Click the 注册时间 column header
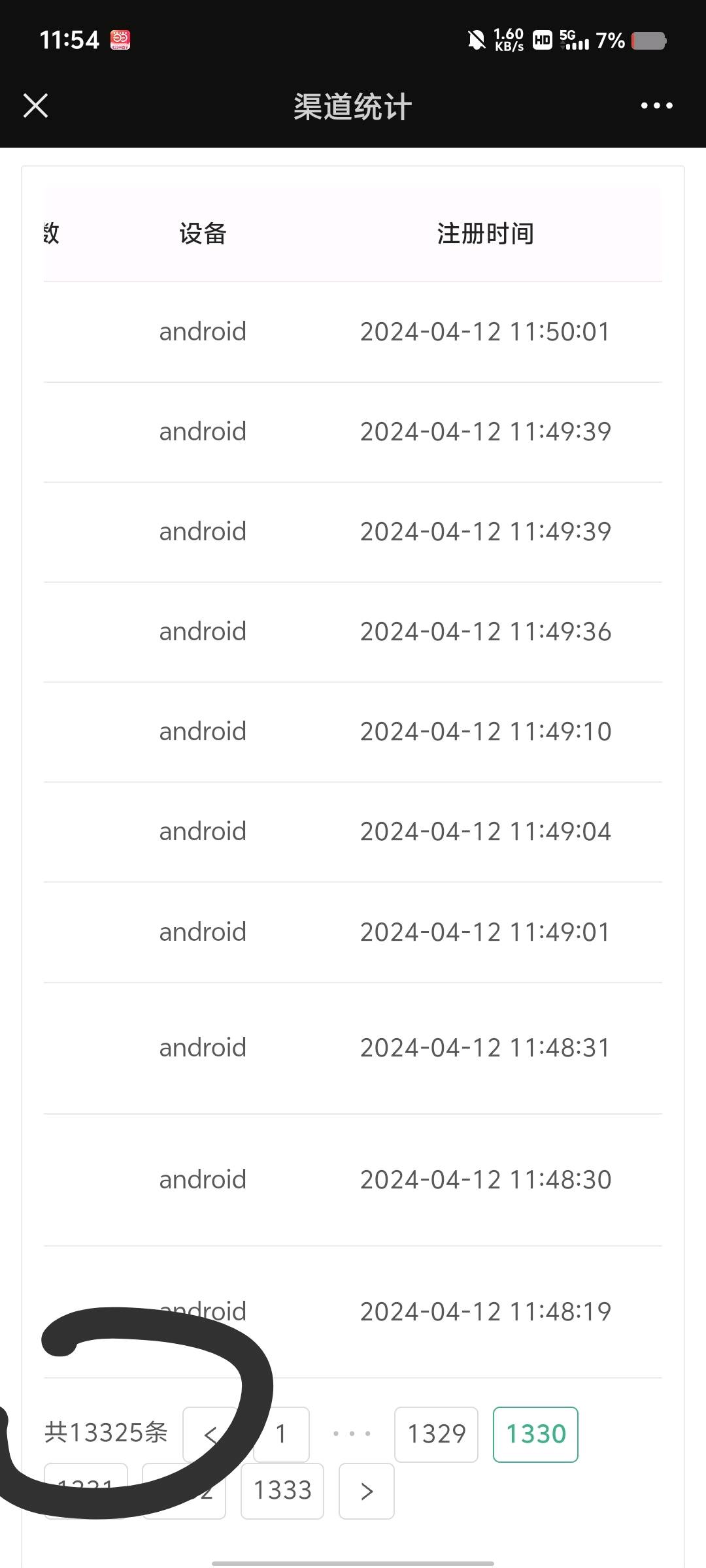 tap(485, 233)
